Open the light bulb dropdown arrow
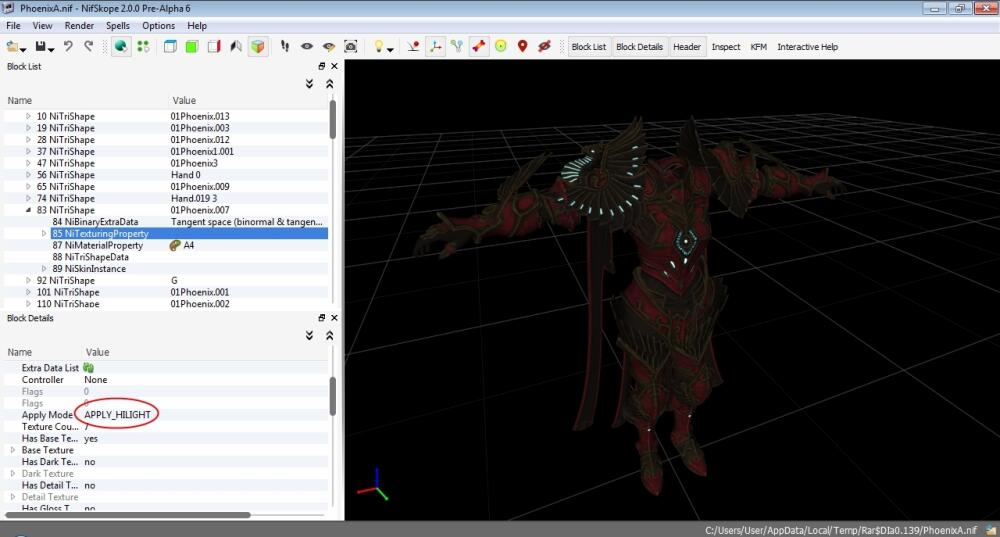Image resolution: width=1000 pixels, height=537 pixels. click(390, 49)
